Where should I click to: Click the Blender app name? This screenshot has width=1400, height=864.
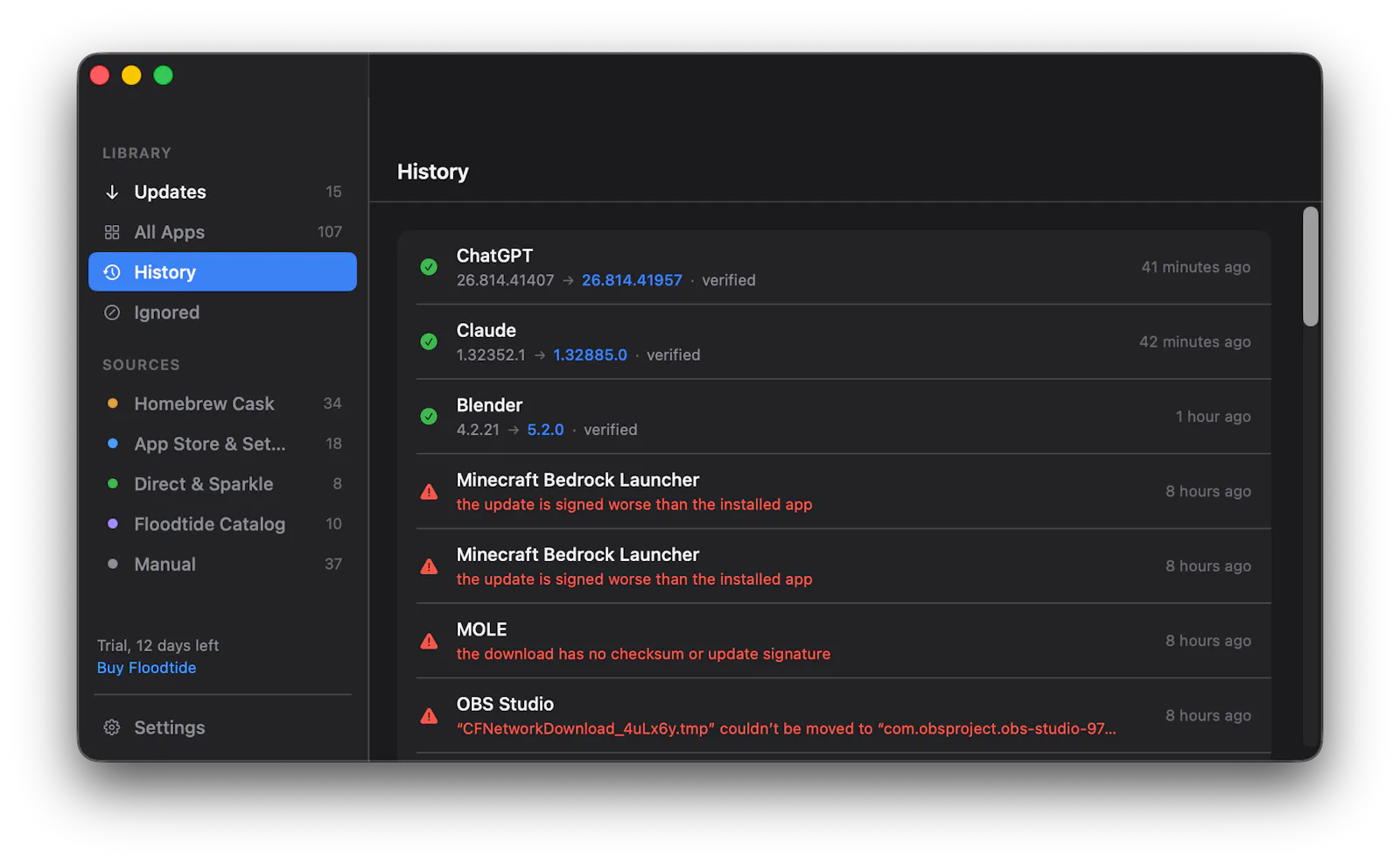(489, 405)
